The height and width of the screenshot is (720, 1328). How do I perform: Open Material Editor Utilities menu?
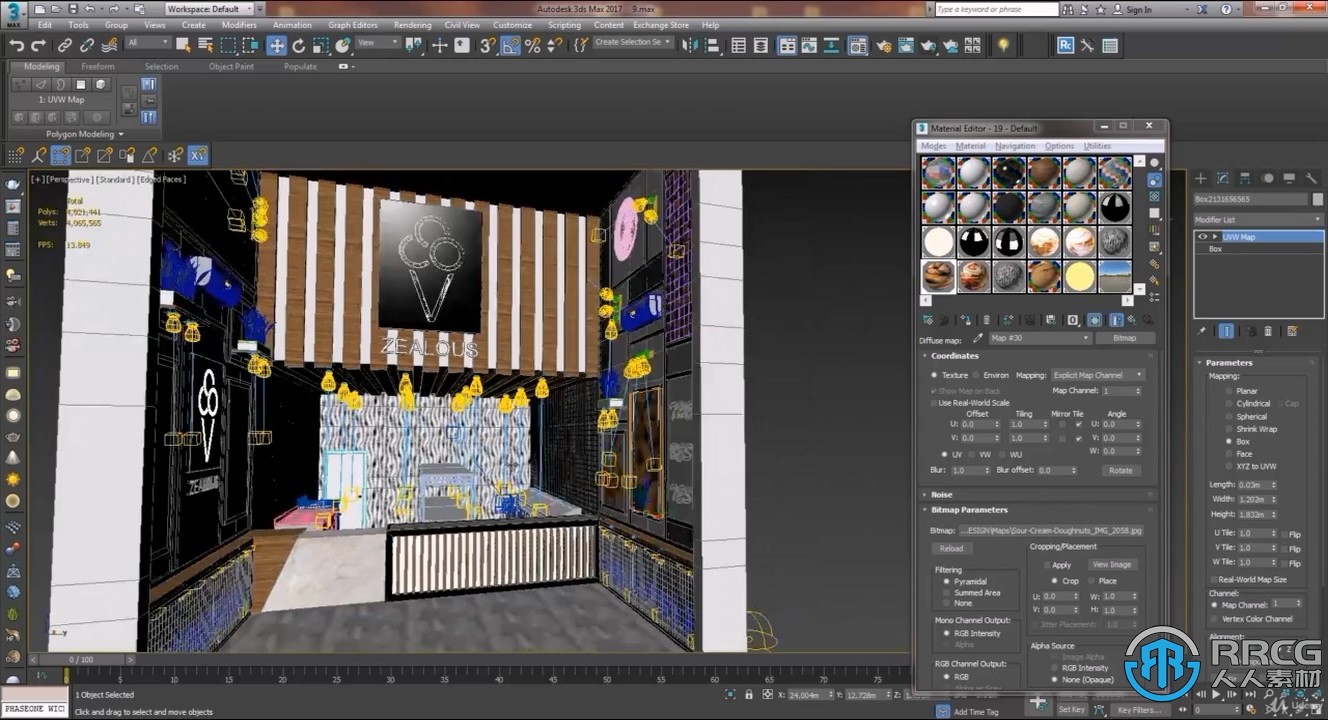click(x=1097, y=146)
